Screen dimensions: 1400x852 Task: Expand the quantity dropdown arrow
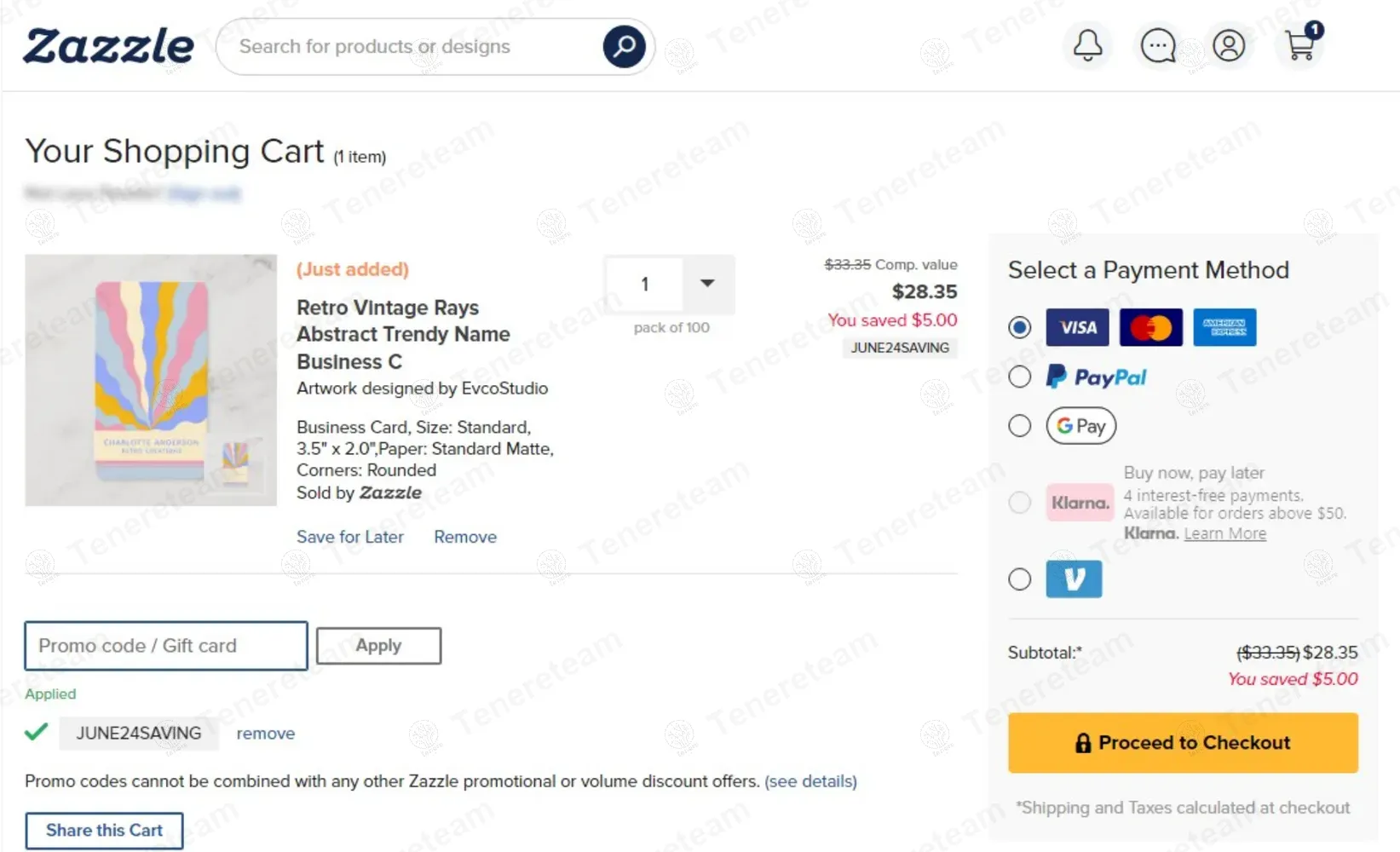click(707, 283)
